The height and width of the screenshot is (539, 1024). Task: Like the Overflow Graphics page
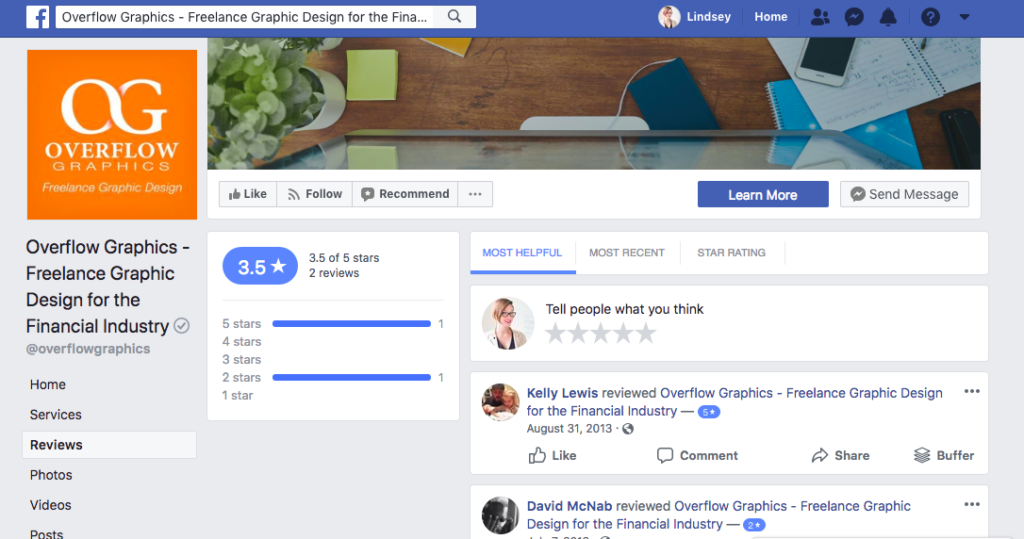point(248,194)
